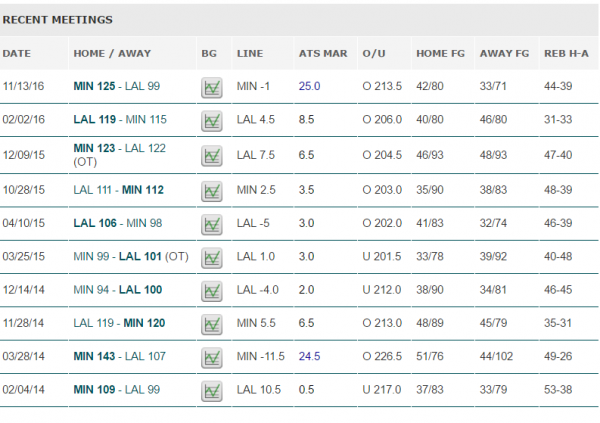Click the over/under value U 201.5
The height and width of the screenshot is (423, 600).
pyautogui.click(x=382, y=256)
